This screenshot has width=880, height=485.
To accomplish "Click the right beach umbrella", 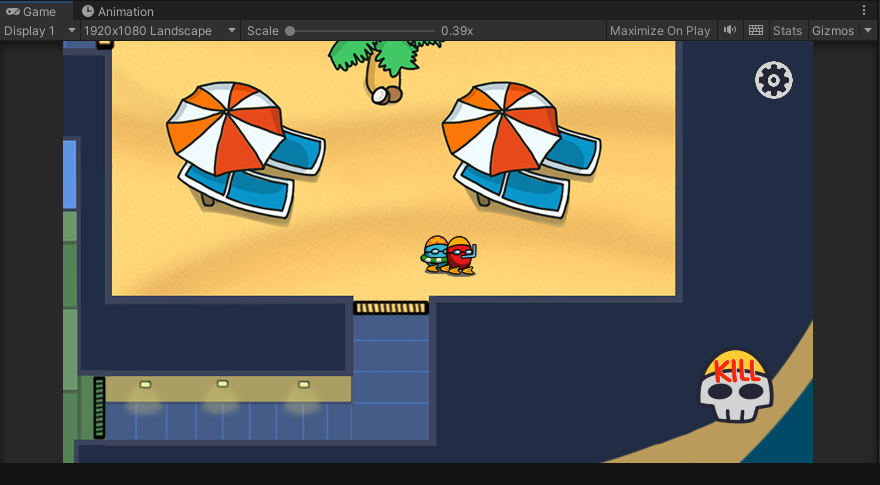I will click(501, 129).
